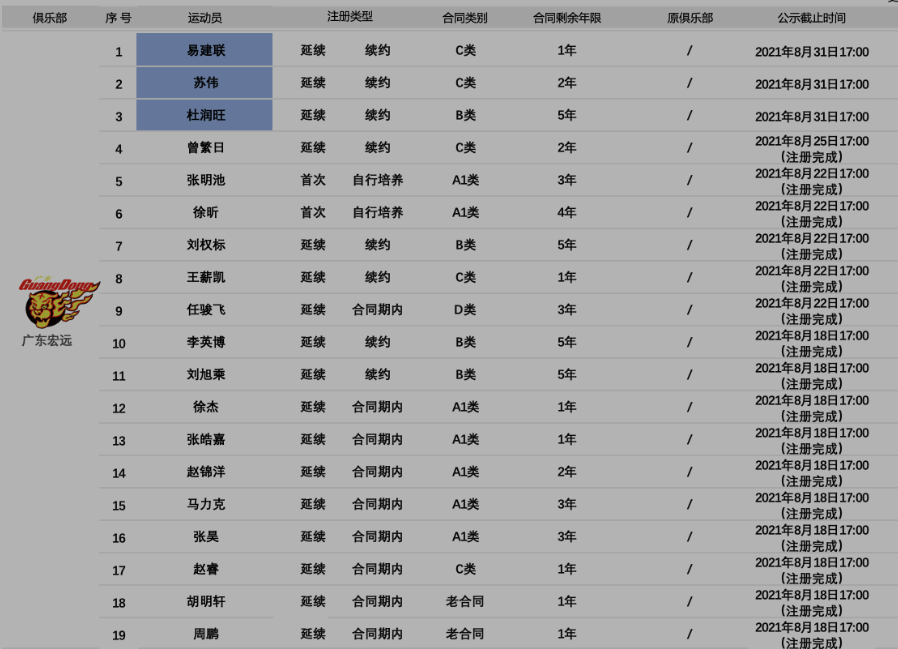Click 2年 in 赵锦洋's row
898x649 pixels.
tap(567, 472)
